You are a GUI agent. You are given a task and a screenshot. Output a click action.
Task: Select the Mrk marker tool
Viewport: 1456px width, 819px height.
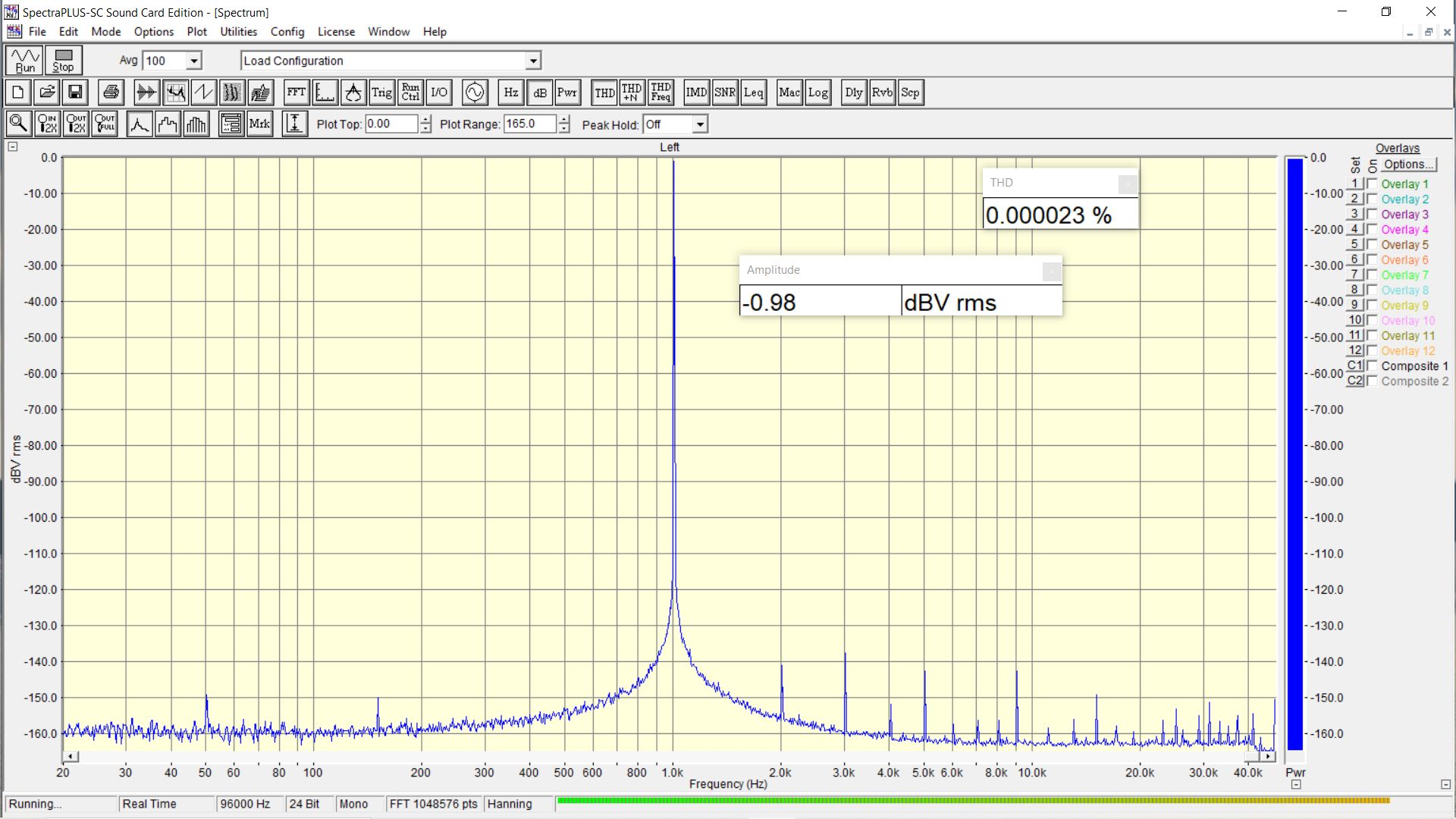click(259, 124)
